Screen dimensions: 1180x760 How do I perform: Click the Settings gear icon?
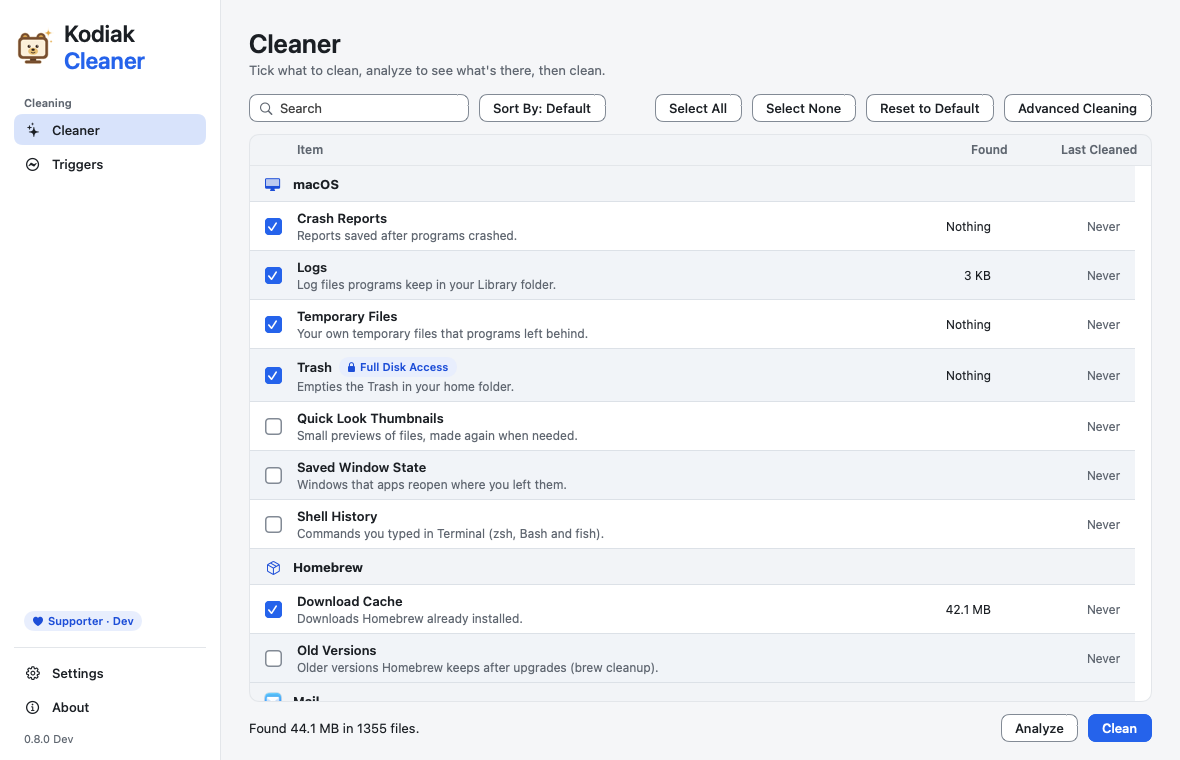[x=32, y=673]
